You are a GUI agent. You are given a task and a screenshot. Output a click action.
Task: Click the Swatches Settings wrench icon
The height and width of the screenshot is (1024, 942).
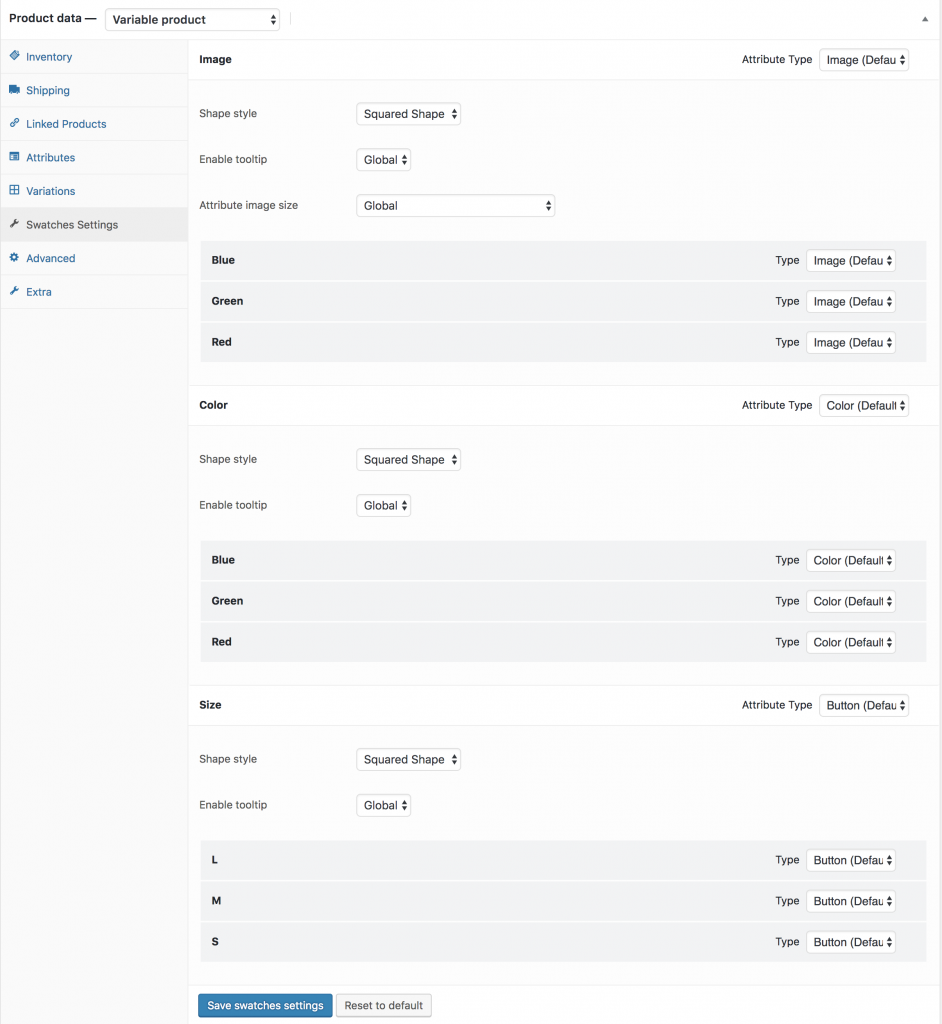pos(14,224)
